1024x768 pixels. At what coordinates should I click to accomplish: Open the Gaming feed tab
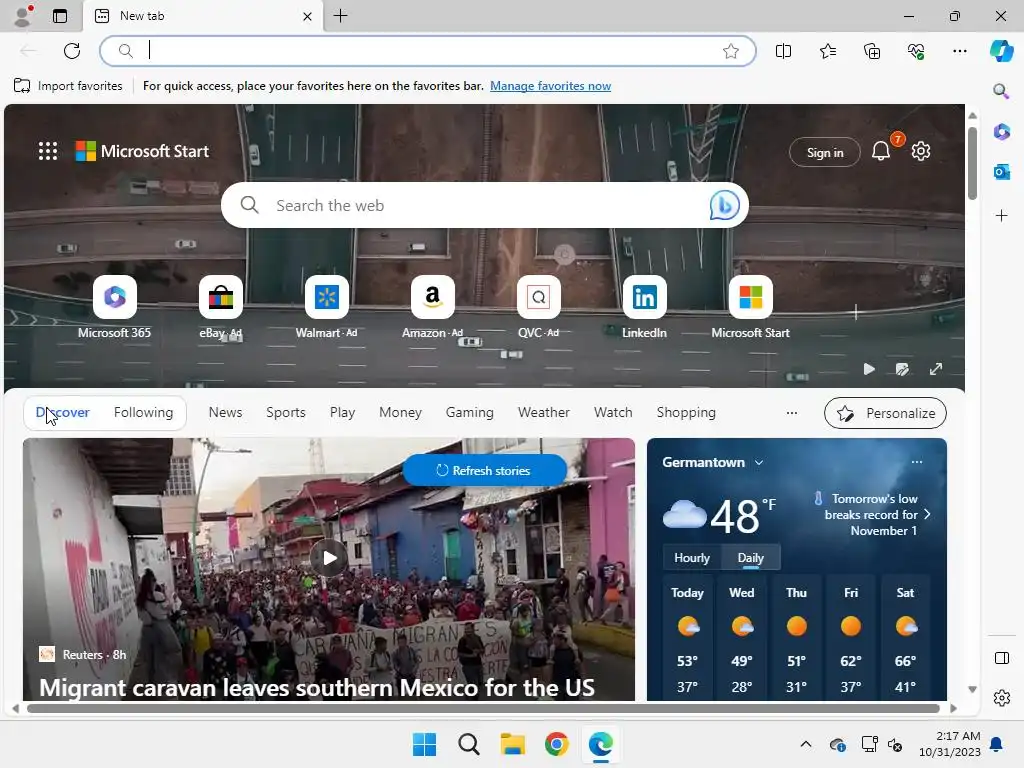pos(470,413)
